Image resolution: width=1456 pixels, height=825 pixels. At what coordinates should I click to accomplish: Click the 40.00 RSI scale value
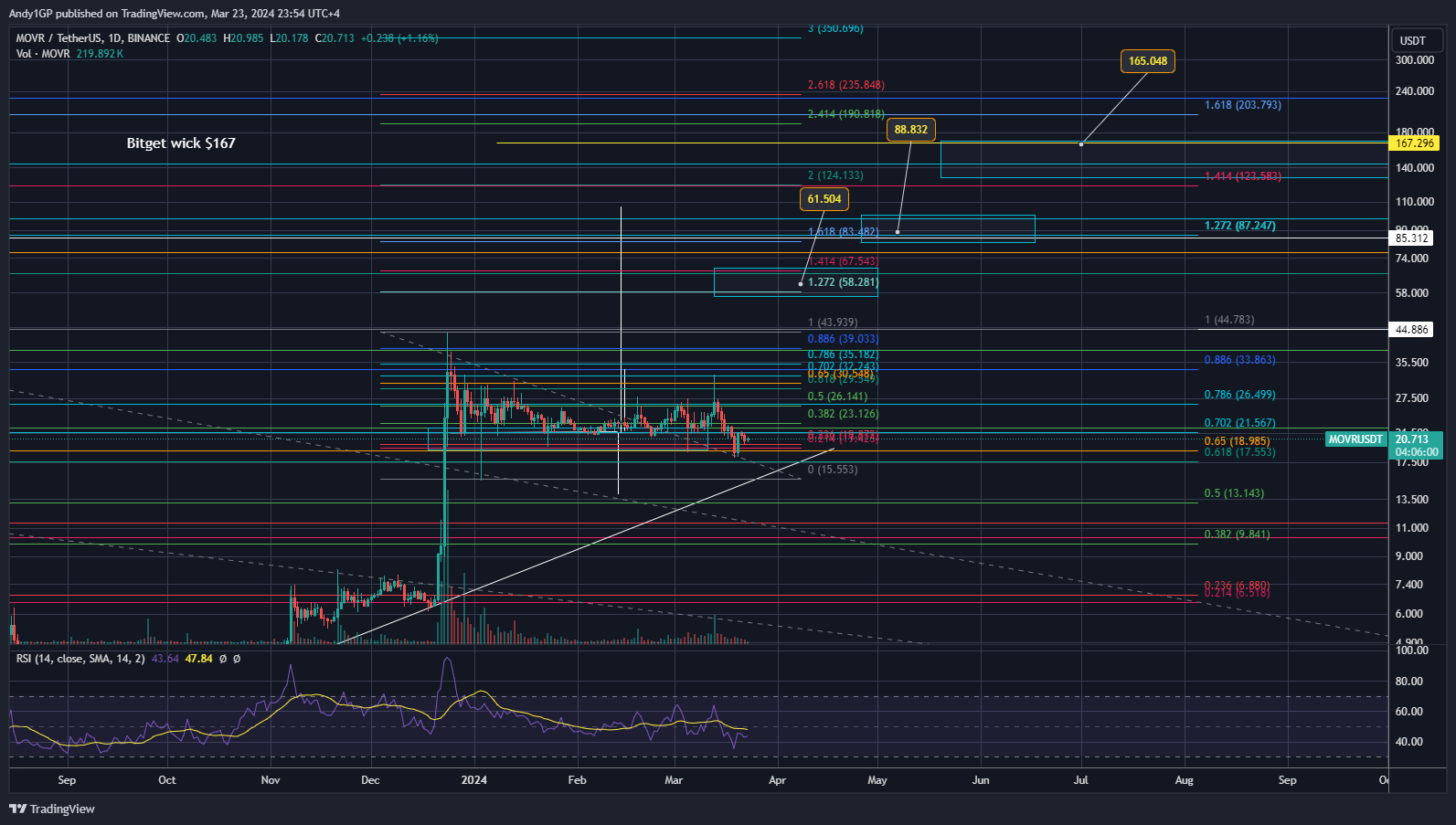(x=1409, y=742)
